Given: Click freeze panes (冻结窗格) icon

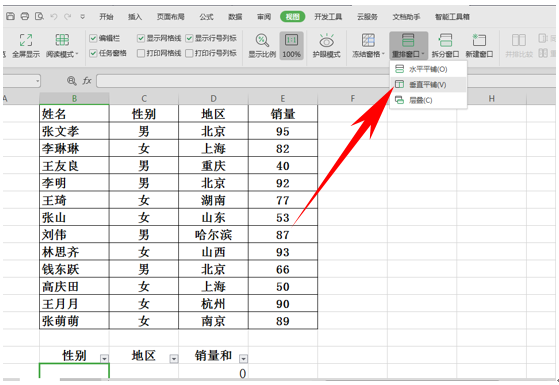Looking at the screenshot, I should coord(368,40).
